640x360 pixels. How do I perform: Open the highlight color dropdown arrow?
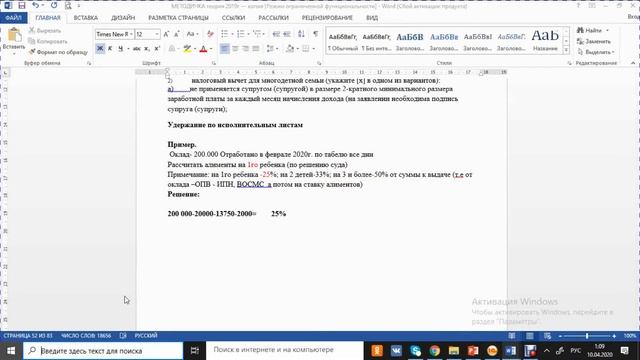pos(195,49)
